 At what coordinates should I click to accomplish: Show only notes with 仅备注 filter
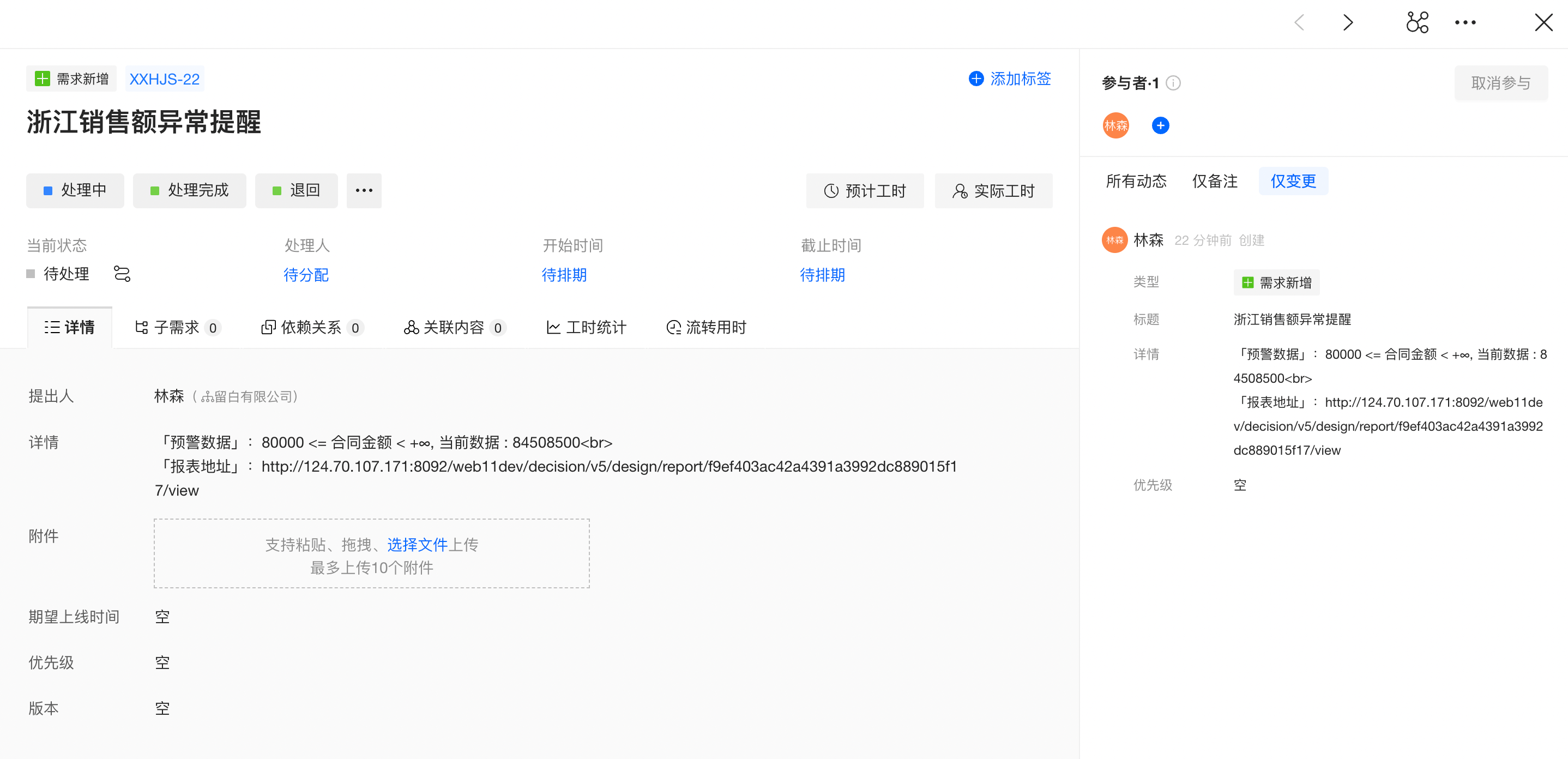pyautogui.click(x=1214, y=182)
